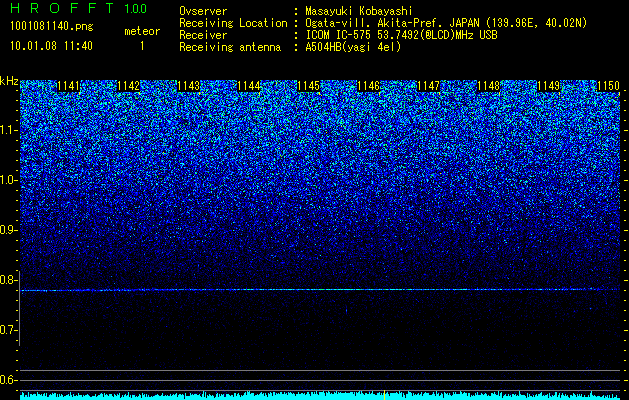Screen dimensions: 629x400
Task: Click observer name Masayuki Kobayashi
Action: point(359,11)
